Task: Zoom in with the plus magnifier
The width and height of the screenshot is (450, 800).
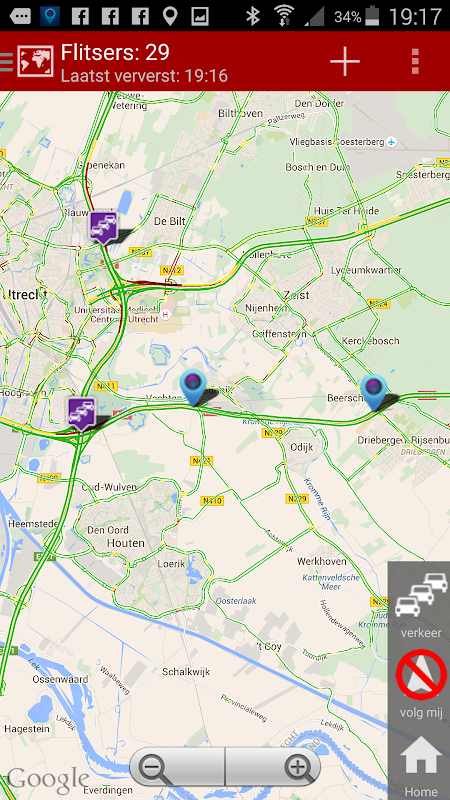Action: point(273,767)
